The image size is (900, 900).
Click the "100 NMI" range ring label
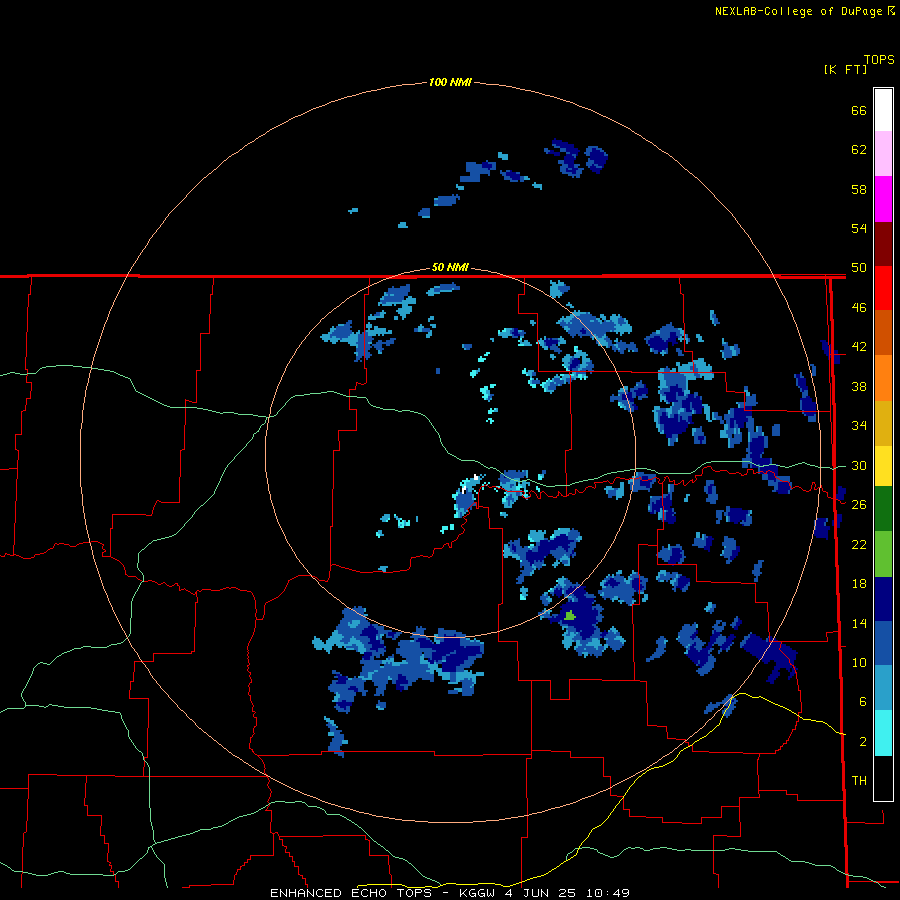point(450,82)
